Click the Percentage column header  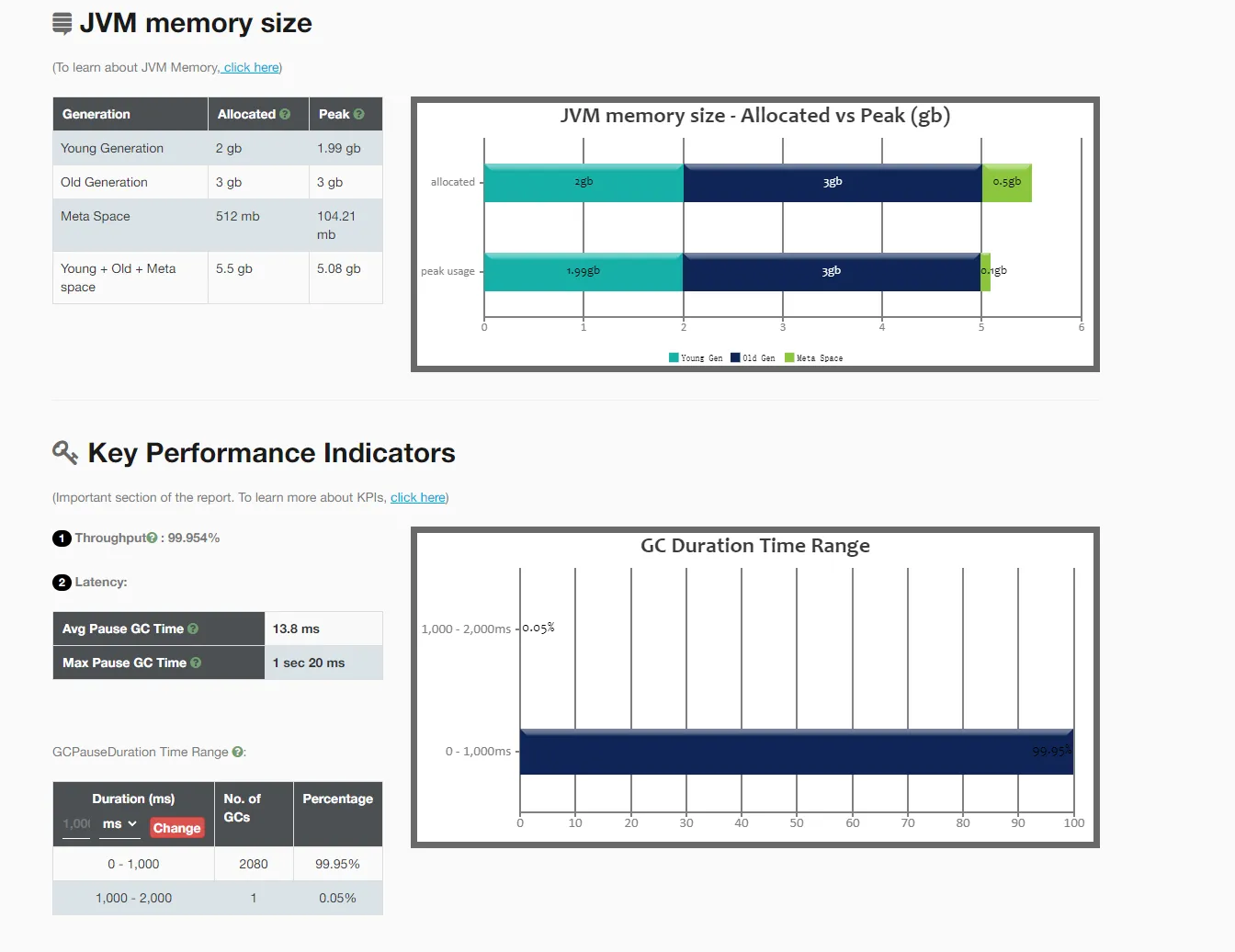(337, 814)
